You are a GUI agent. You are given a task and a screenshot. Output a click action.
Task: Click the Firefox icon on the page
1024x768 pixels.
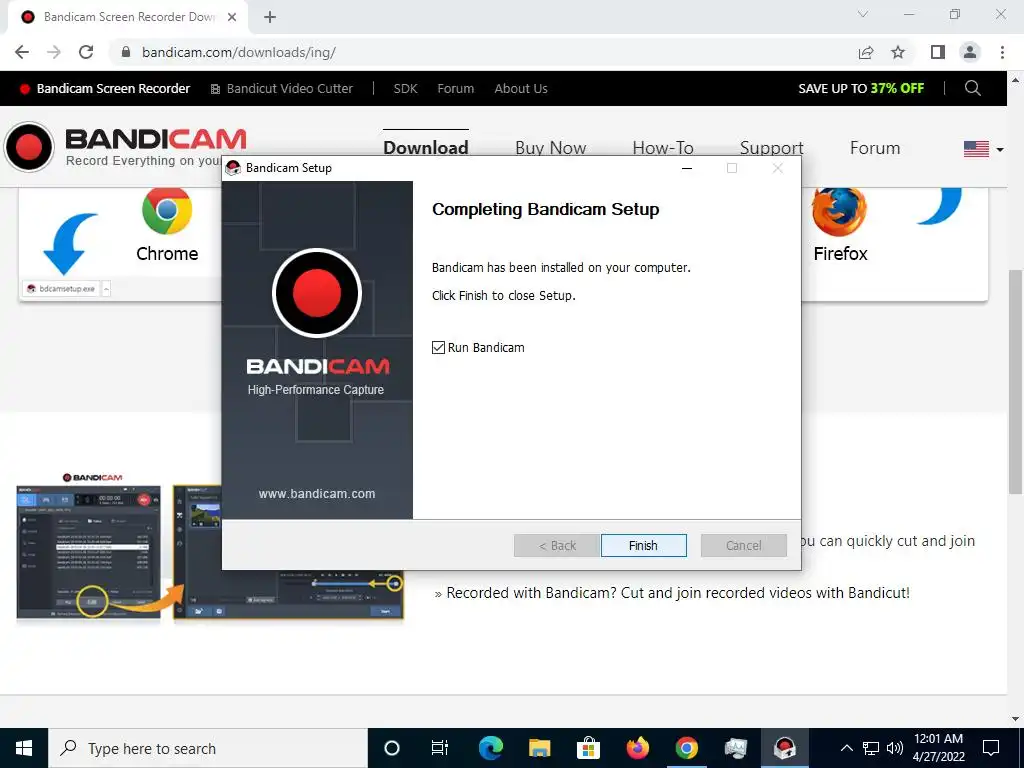[839, 212]
